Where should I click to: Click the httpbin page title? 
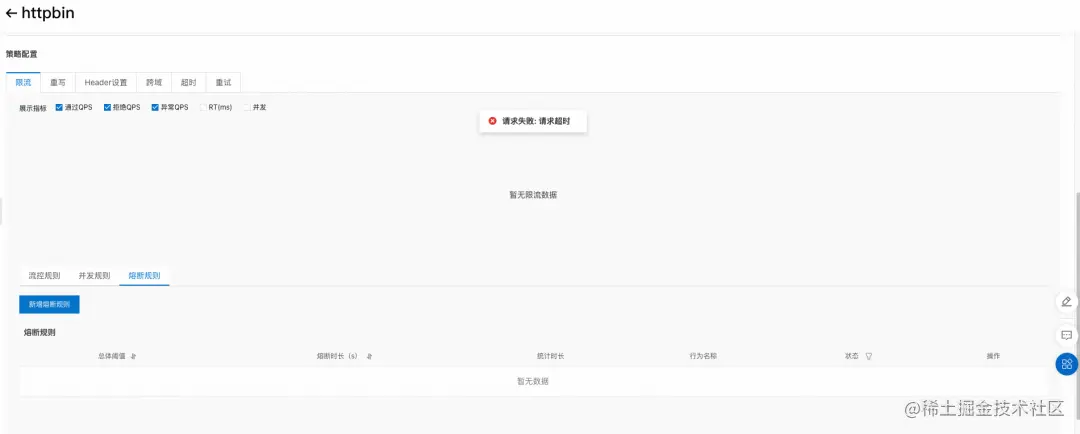(48, 13)
